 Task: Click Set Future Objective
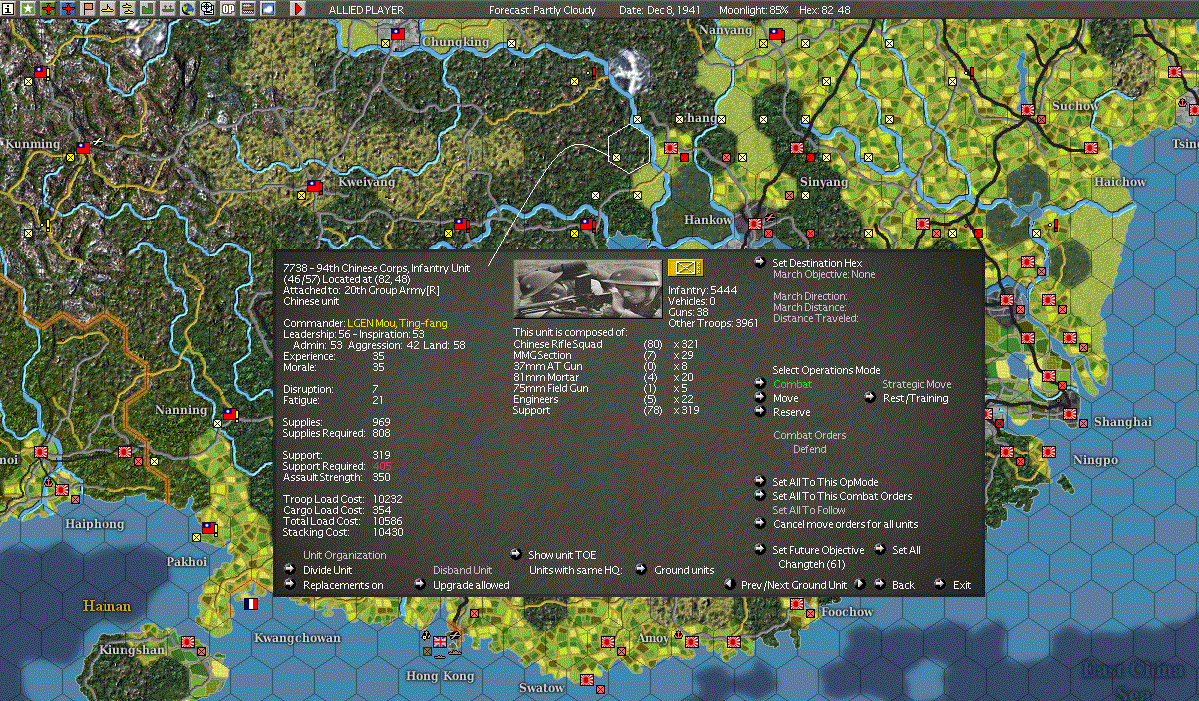[x=817, y=550]
